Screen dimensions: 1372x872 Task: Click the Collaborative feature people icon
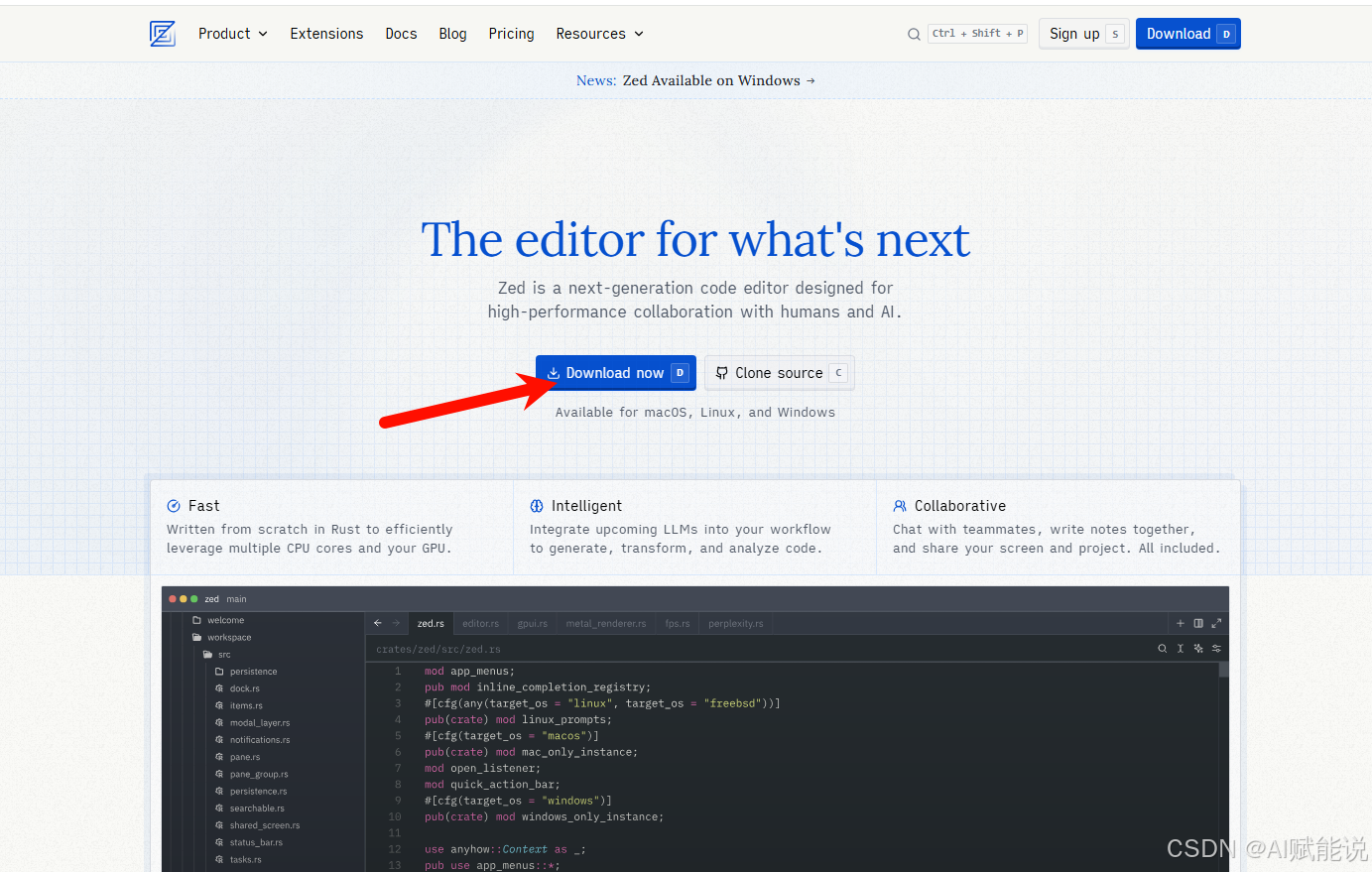pos(900,506)
